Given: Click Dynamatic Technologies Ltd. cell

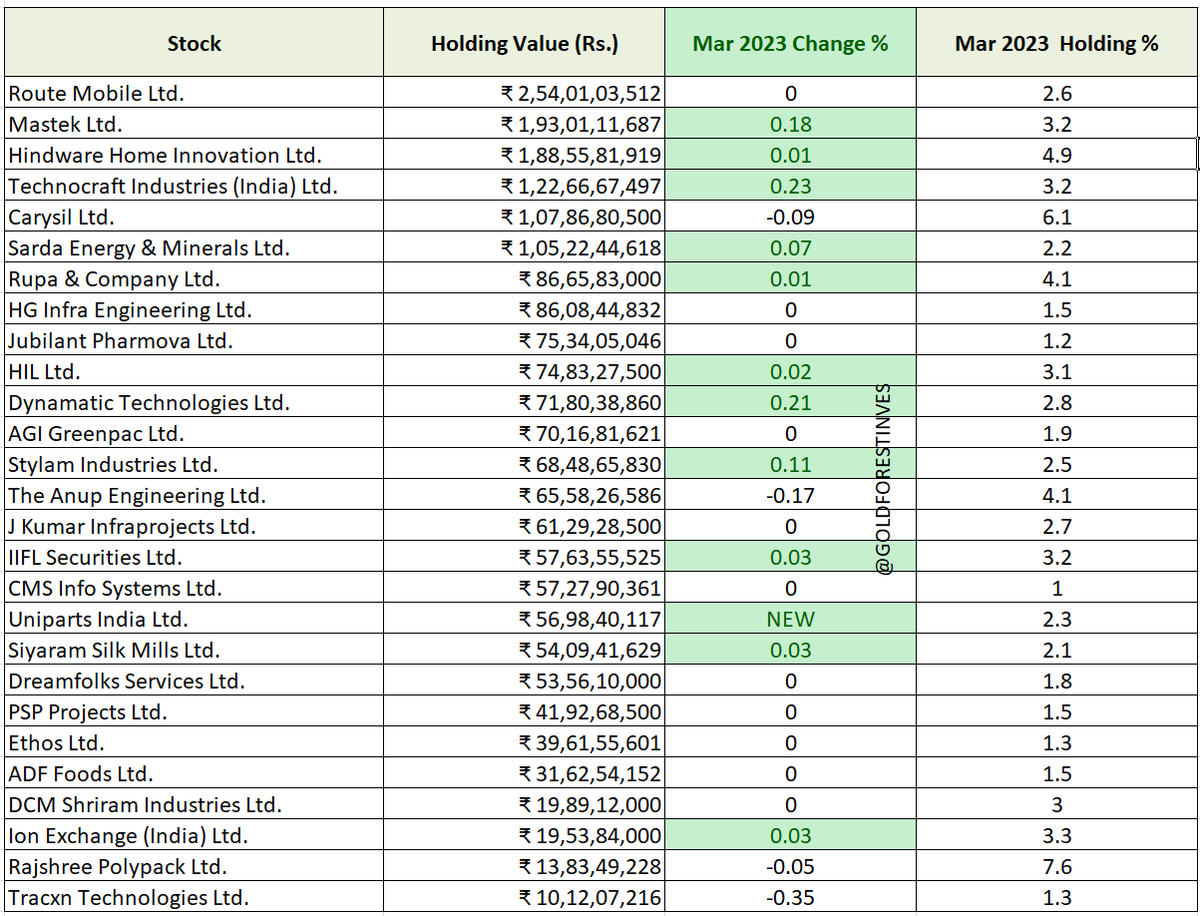Looking at the screenshot, I should tap(194, 403).
